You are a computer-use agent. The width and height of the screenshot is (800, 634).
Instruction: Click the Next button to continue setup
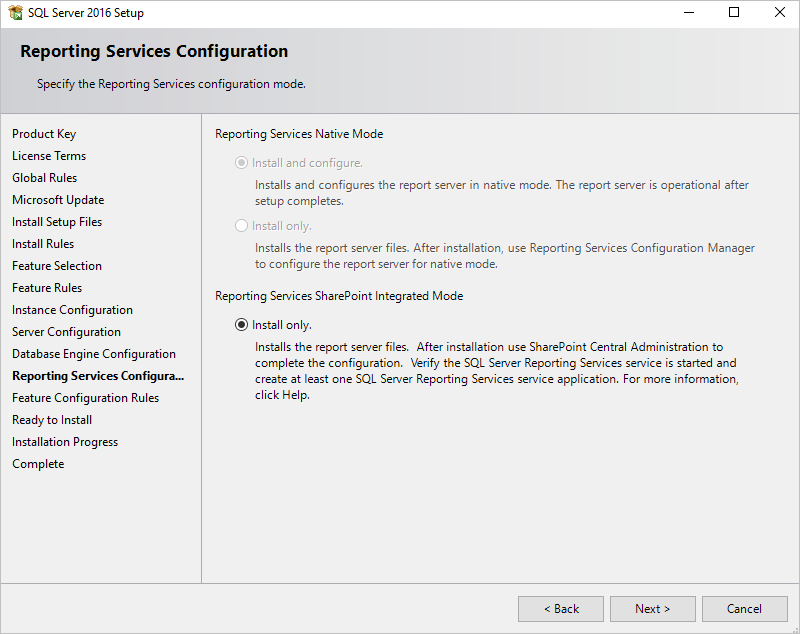[652, 608]
